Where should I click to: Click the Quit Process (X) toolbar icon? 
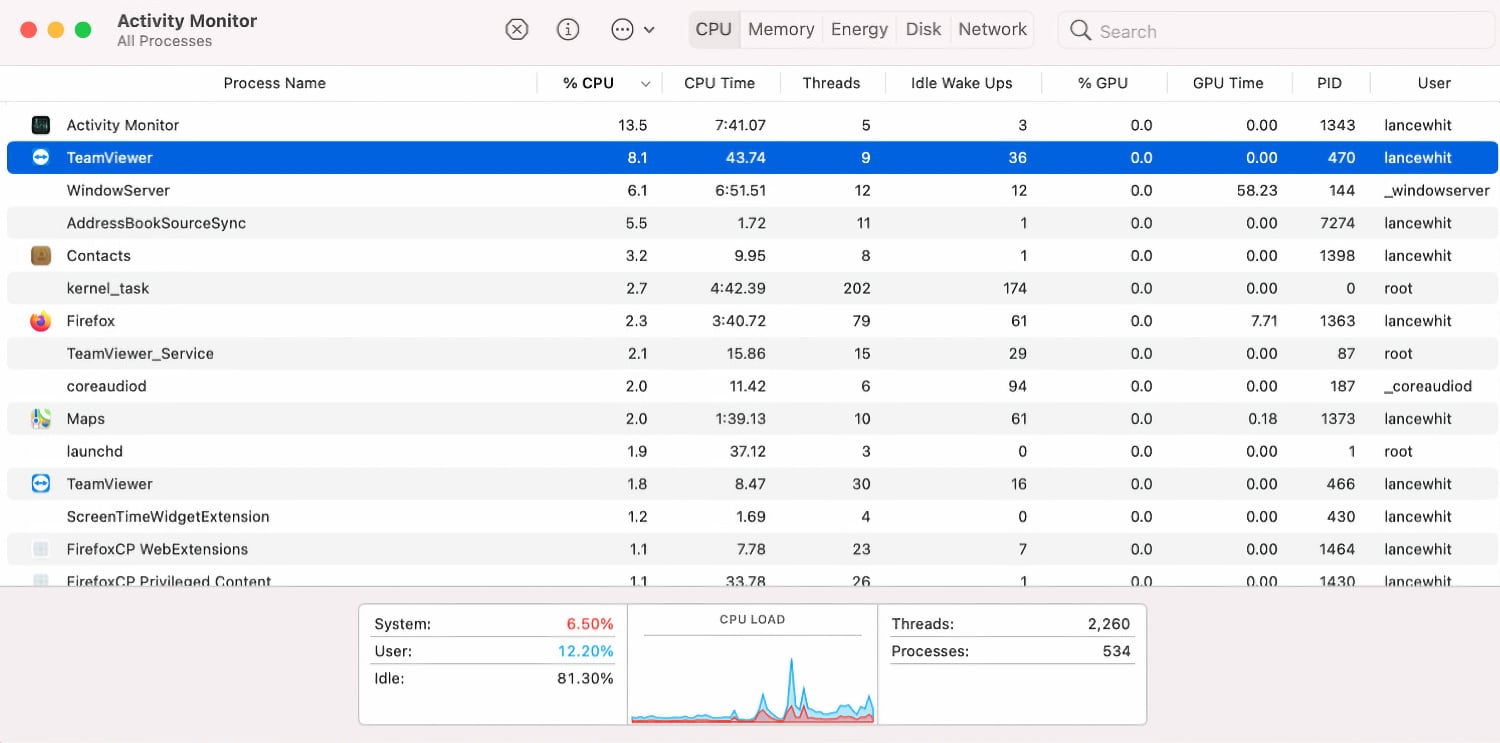tap(517, 29)
